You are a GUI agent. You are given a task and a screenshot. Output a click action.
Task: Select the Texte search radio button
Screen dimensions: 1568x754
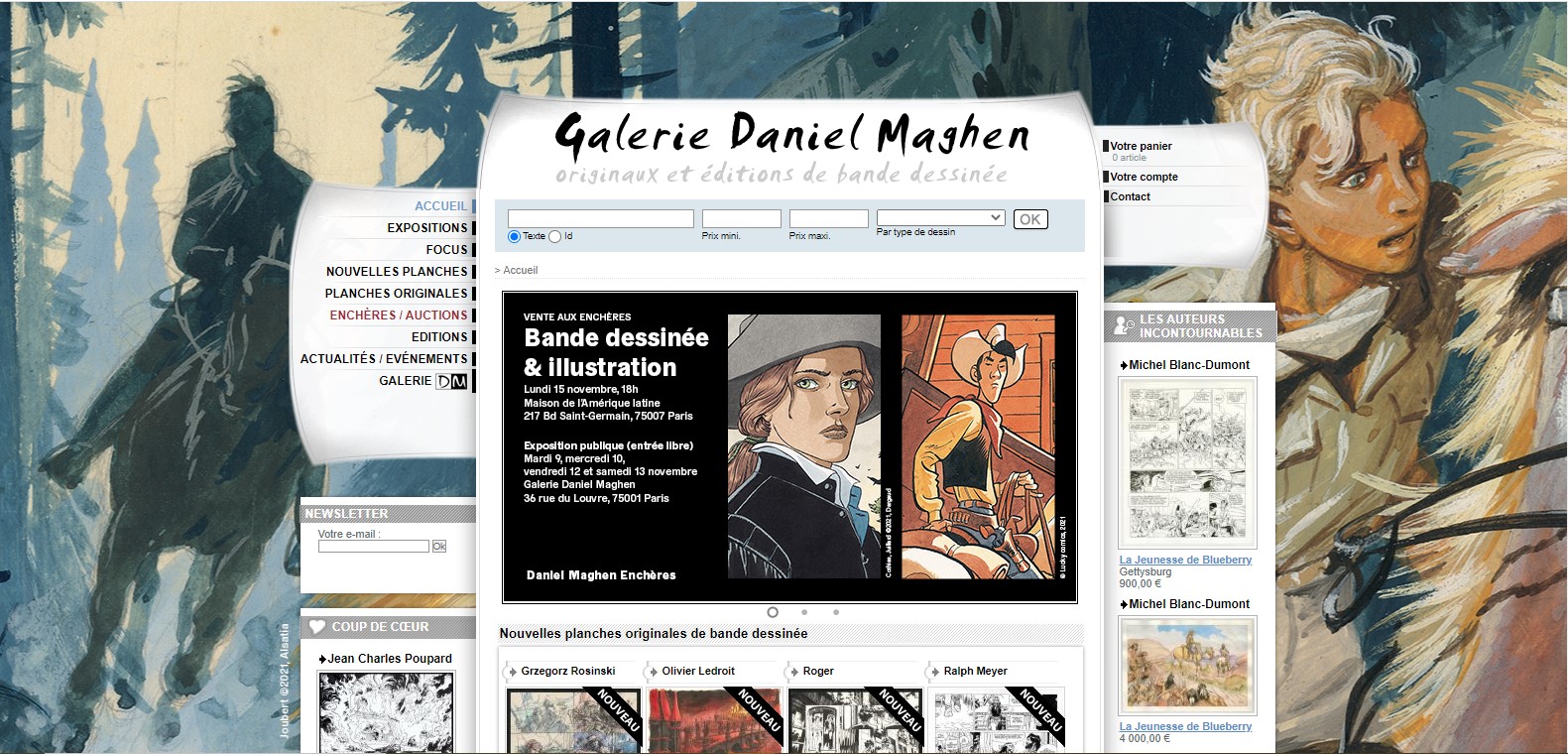(x=514, y=237)
